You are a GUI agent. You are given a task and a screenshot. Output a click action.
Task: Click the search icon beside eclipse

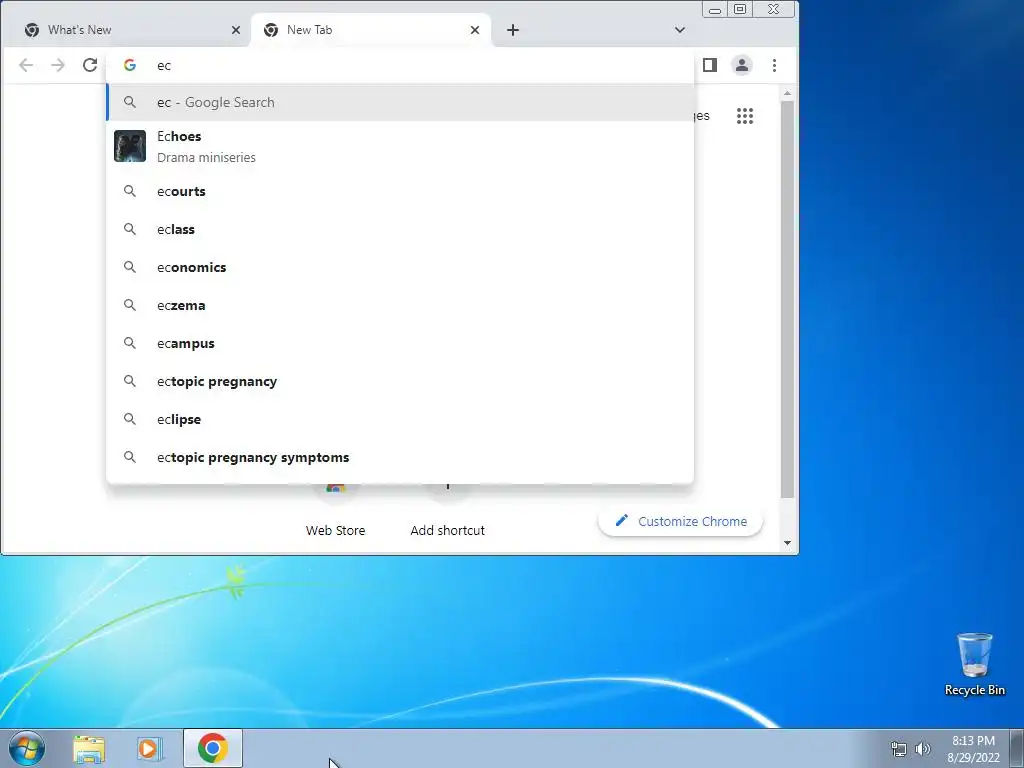click(x=130, y=419)
